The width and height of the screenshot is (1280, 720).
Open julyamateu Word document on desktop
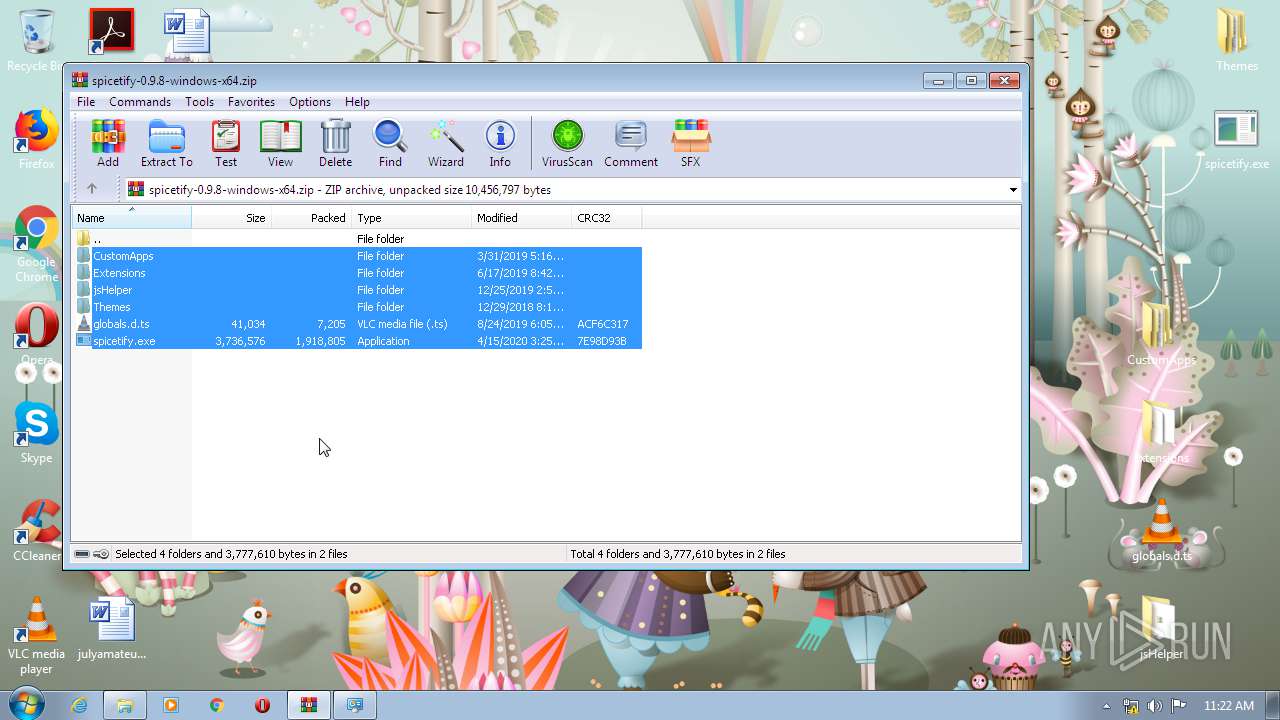click(x=111, y=630)
